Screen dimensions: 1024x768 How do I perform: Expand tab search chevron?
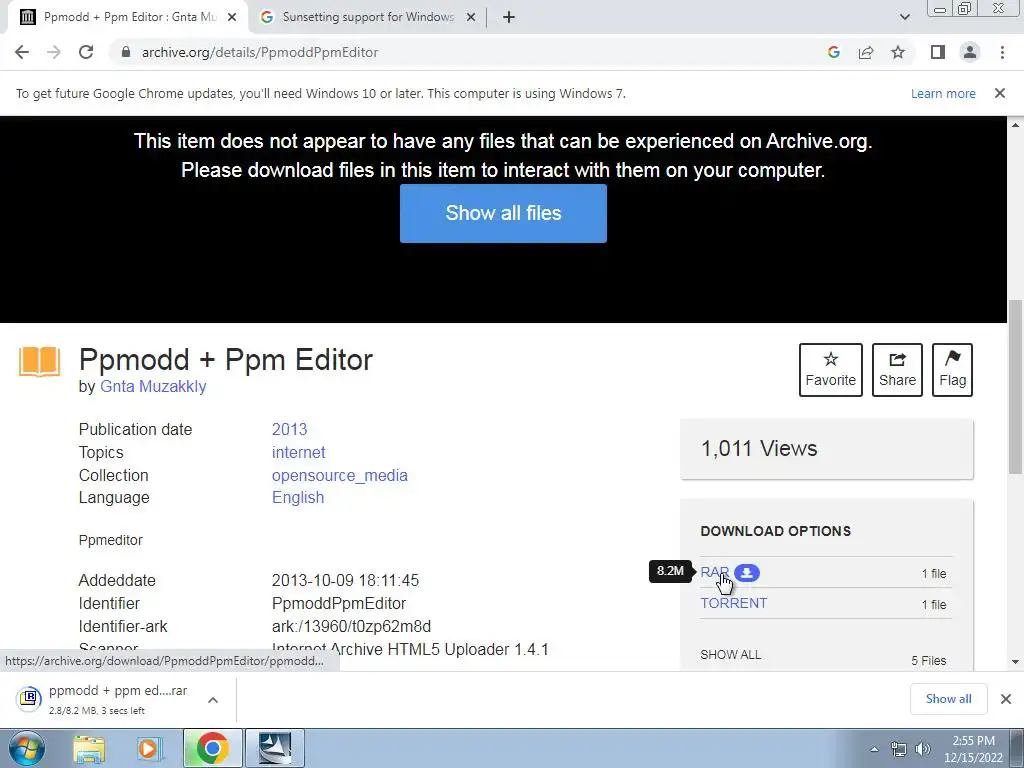(904, 17)
